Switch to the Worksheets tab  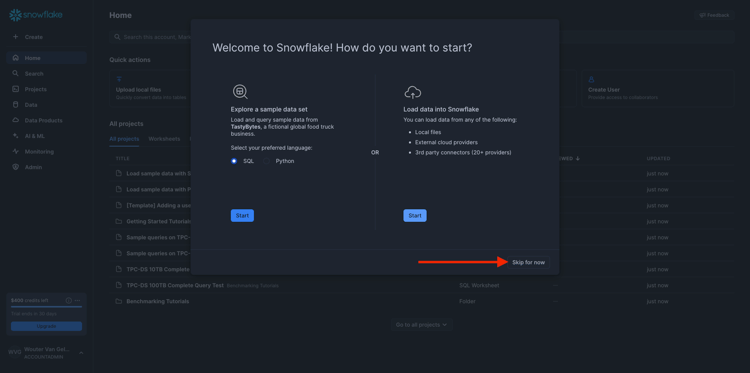coord(164,139)
